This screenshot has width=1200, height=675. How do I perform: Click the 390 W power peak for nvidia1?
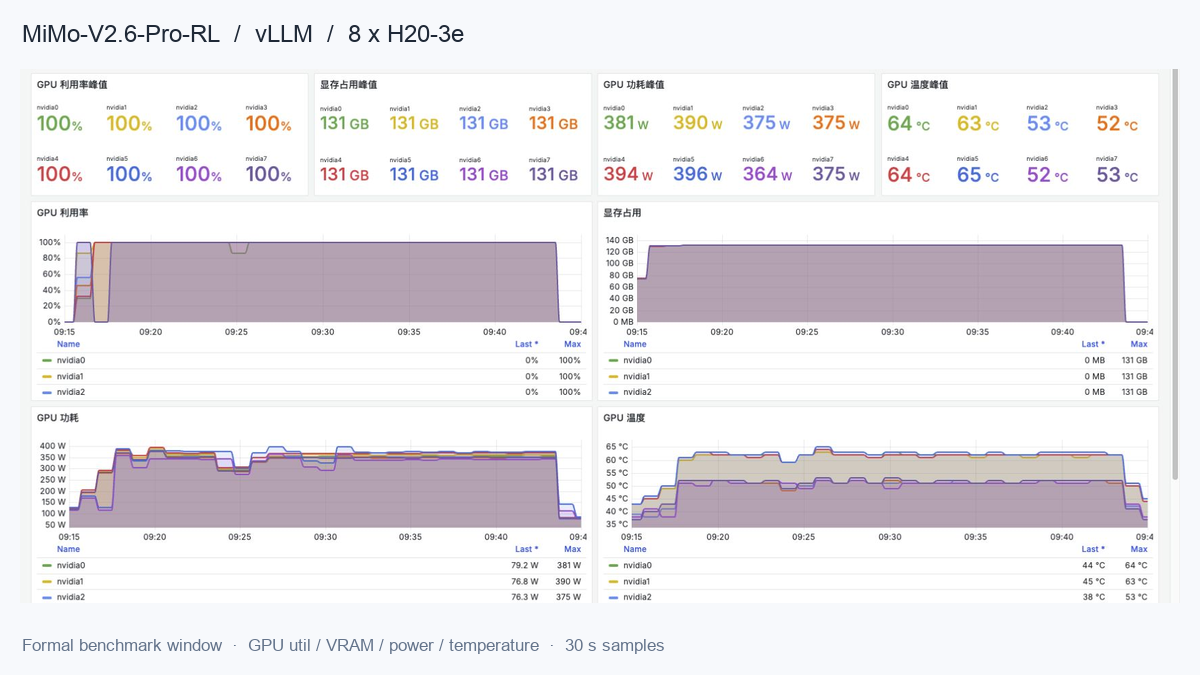click(697, 123)
